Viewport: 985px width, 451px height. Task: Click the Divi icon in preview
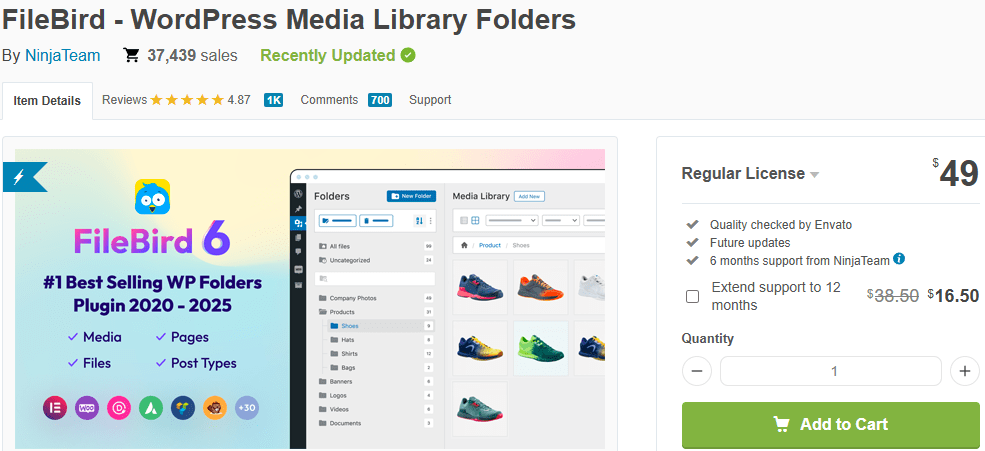[x=119, y=408]
